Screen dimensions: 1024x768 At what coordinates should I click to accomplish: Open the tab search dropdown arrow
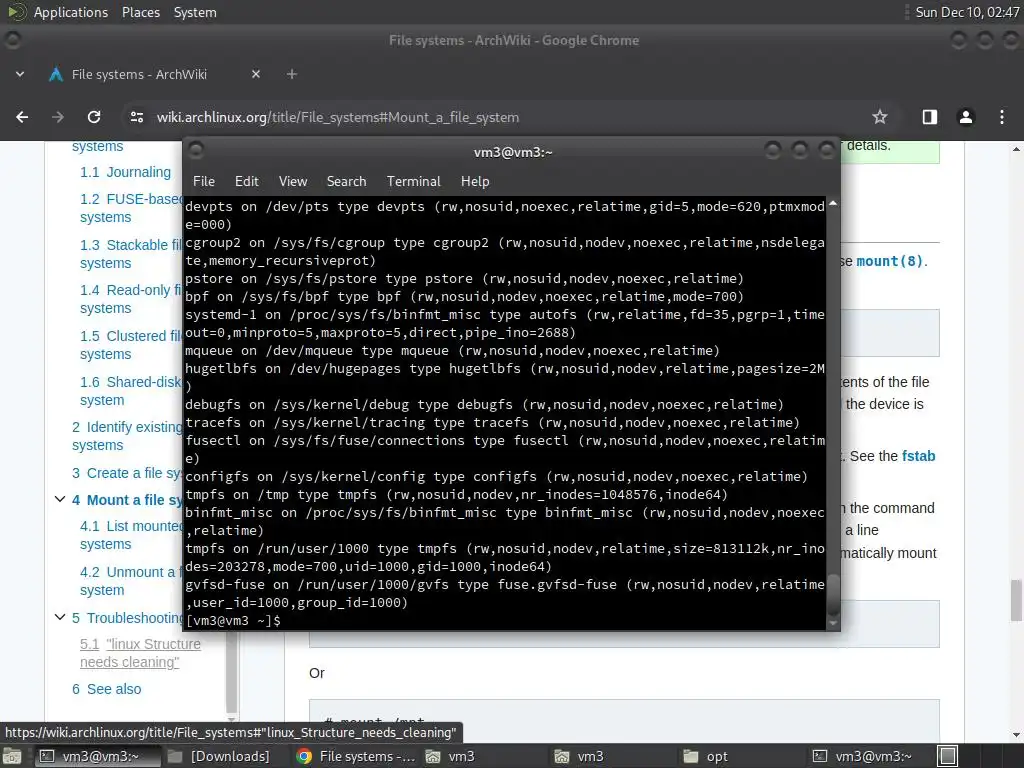click(x=20, y=74)
